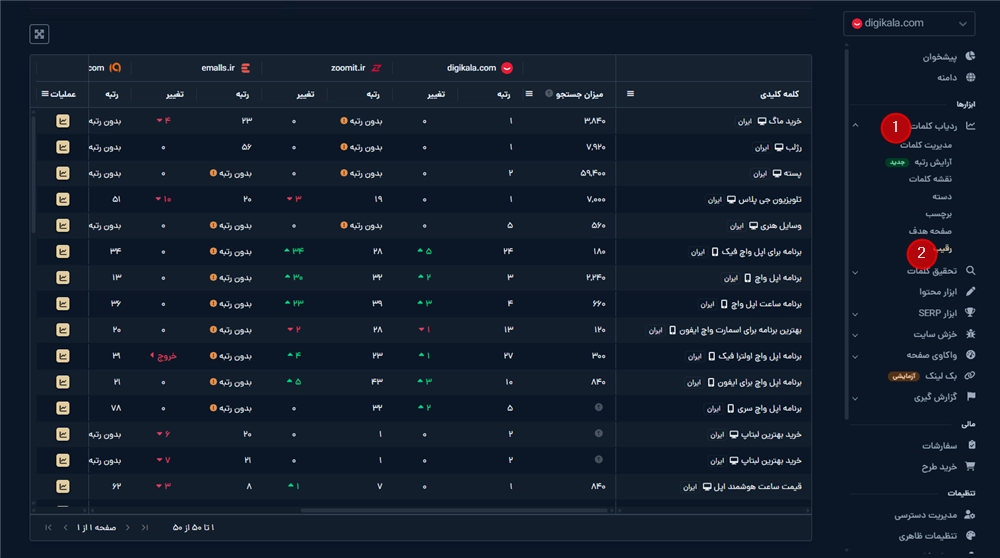This screenshot has height=558, width=1000.
Task: Collapse the ردیاب کلمات sidebar section chevron
Action: pos(855,126)
